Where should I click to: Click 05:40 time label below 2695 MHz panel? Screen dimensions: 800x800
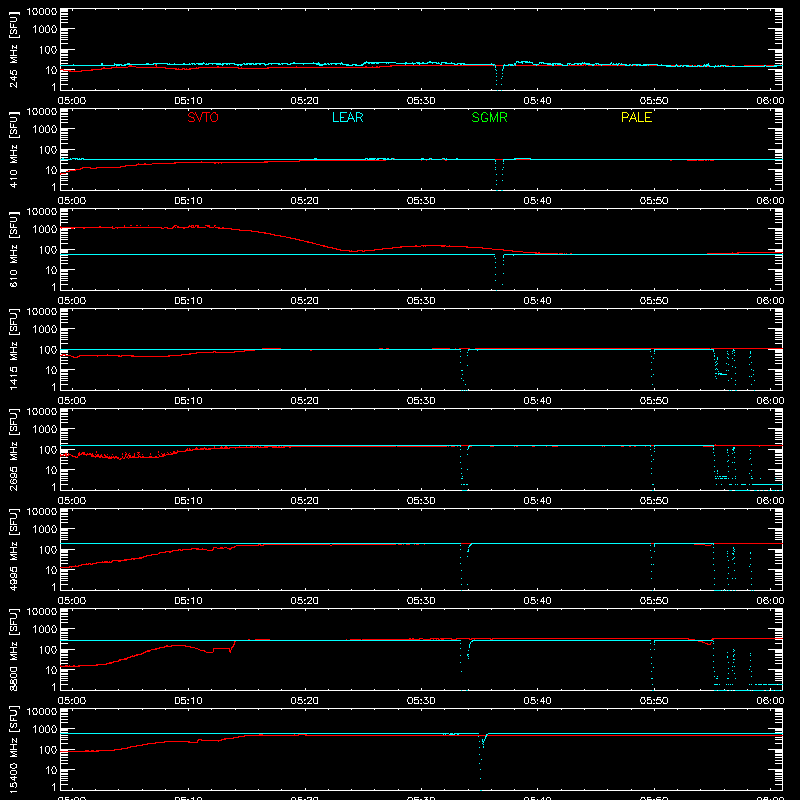537,501
